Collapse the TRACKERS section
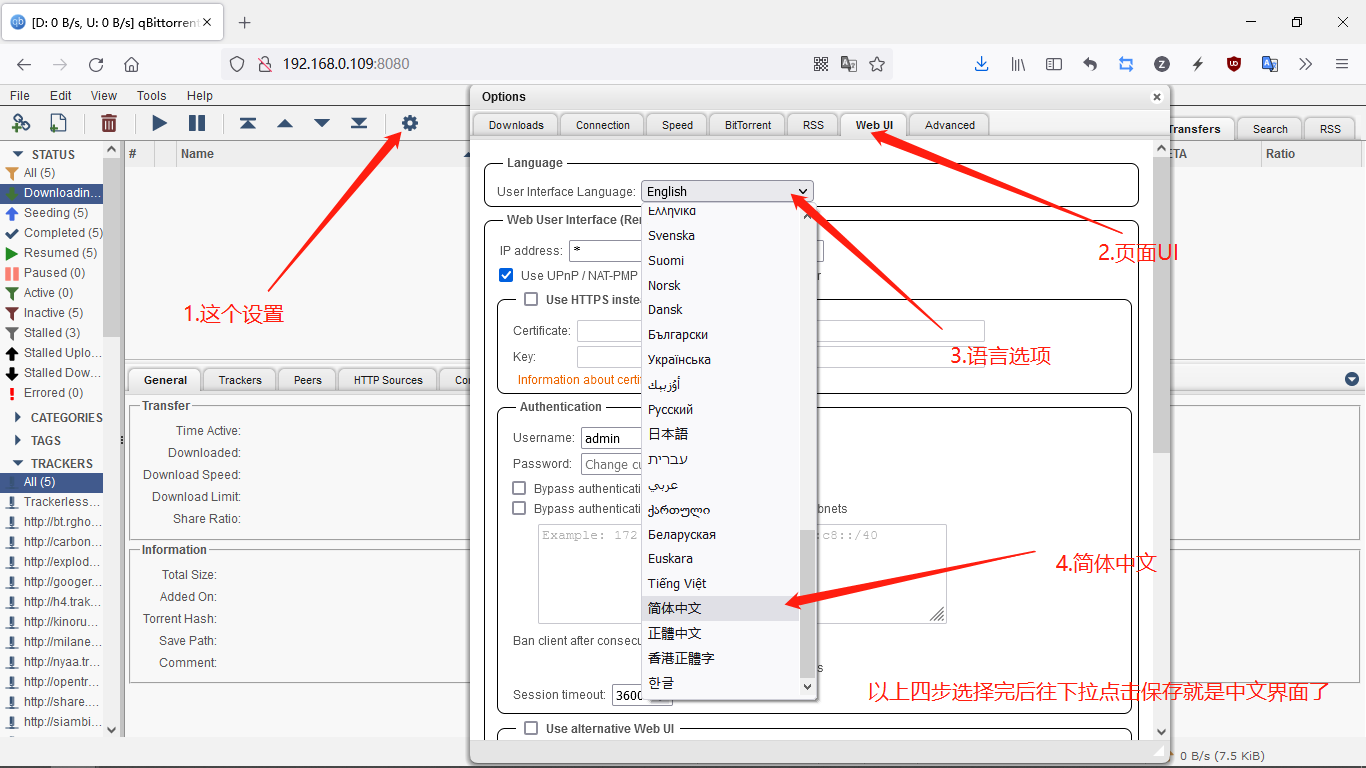 coord(17,463)
